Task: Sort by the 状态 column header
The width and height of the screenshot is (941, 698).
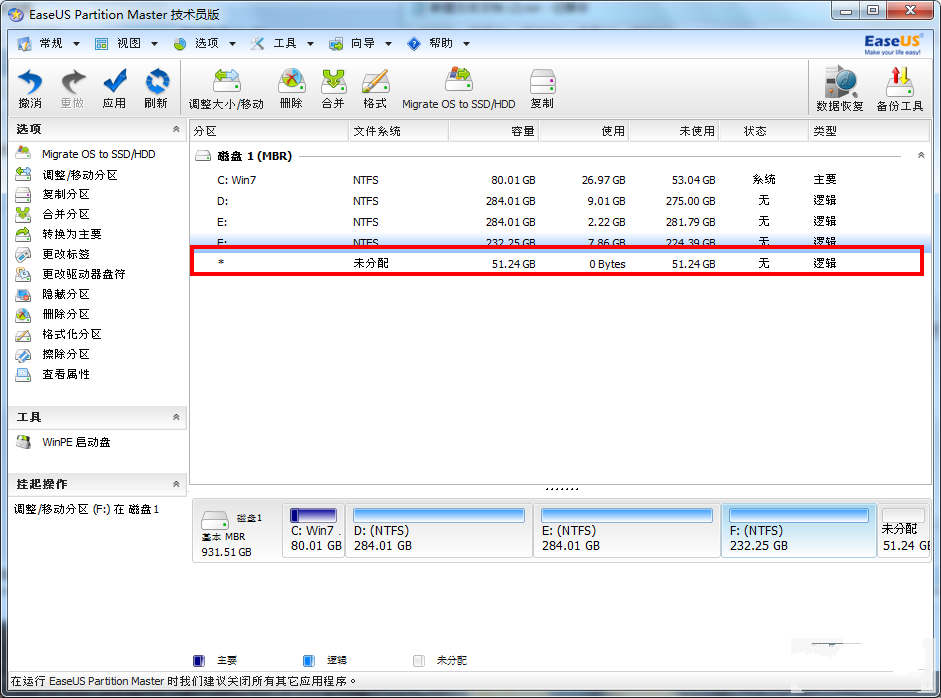Action: click(763, 131)
